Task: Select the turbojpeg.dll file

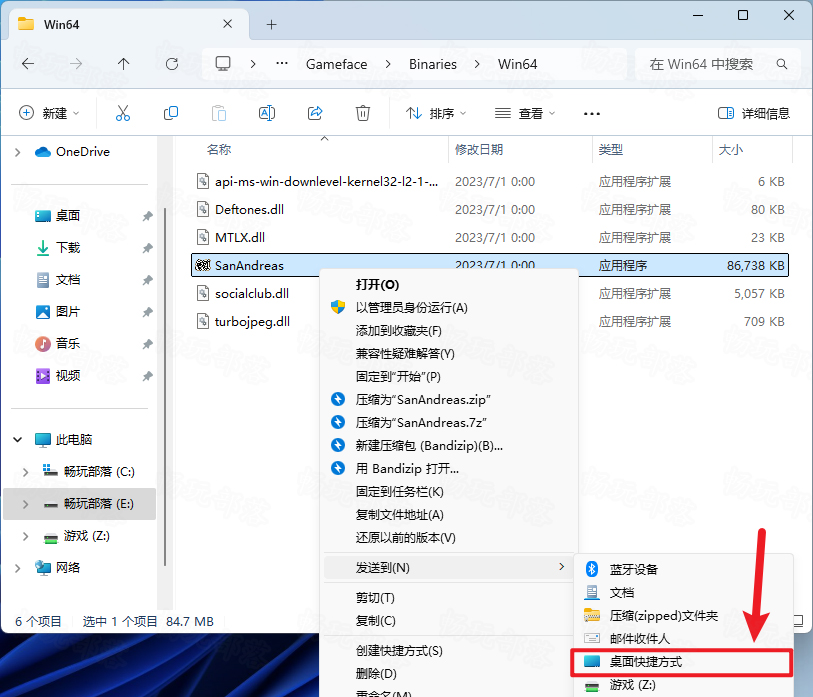Action: (x=253, y=322)
